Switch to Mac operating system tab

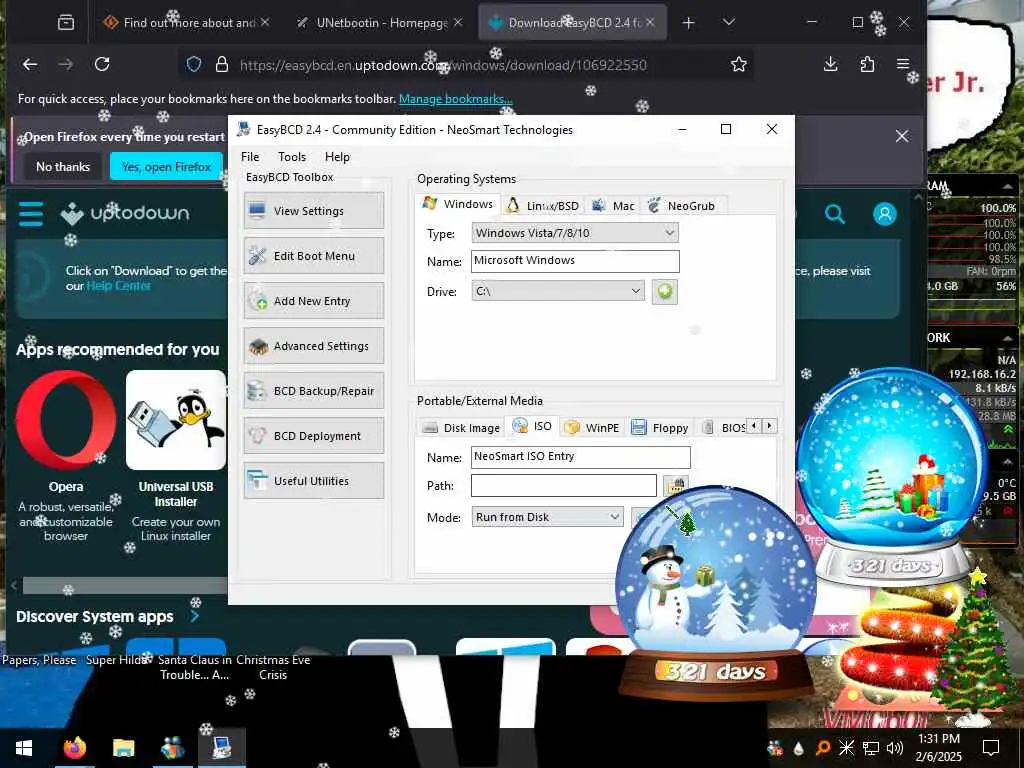click(613, 206)
